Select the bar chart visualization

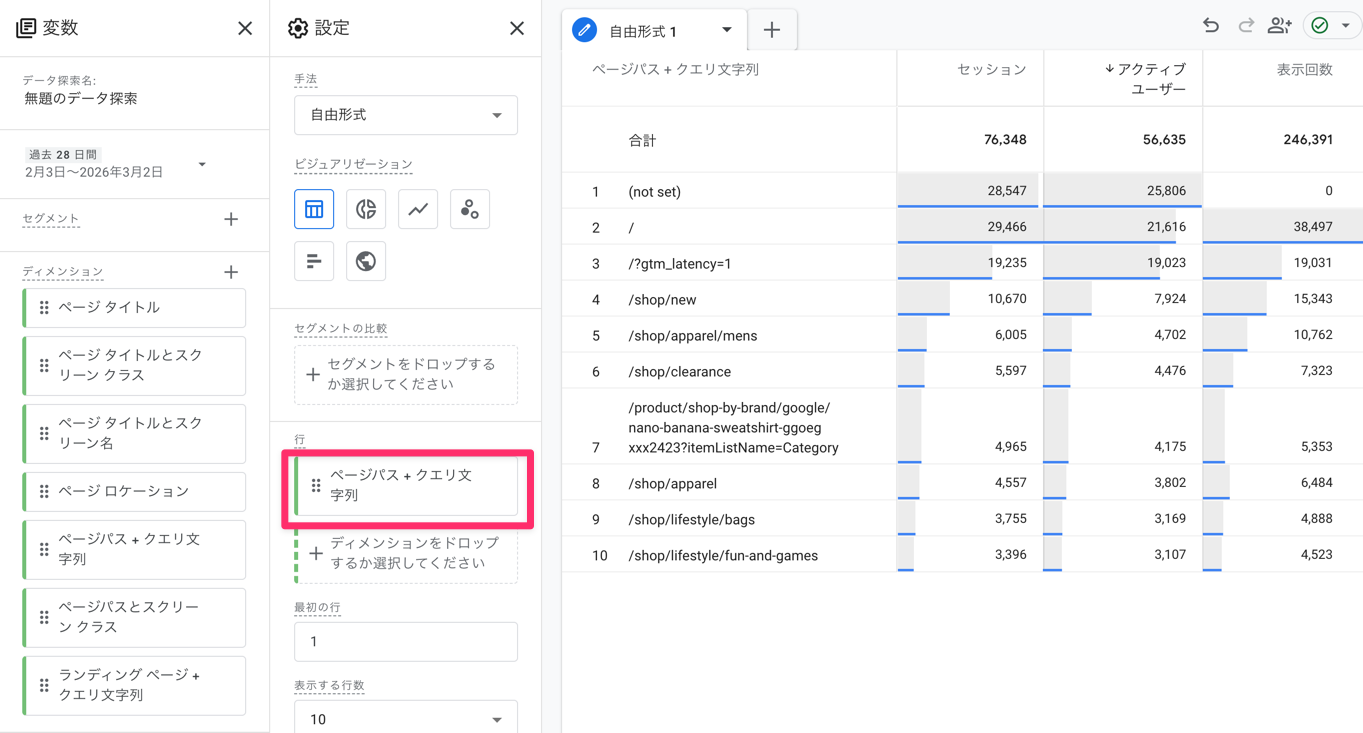click(314, 261)
